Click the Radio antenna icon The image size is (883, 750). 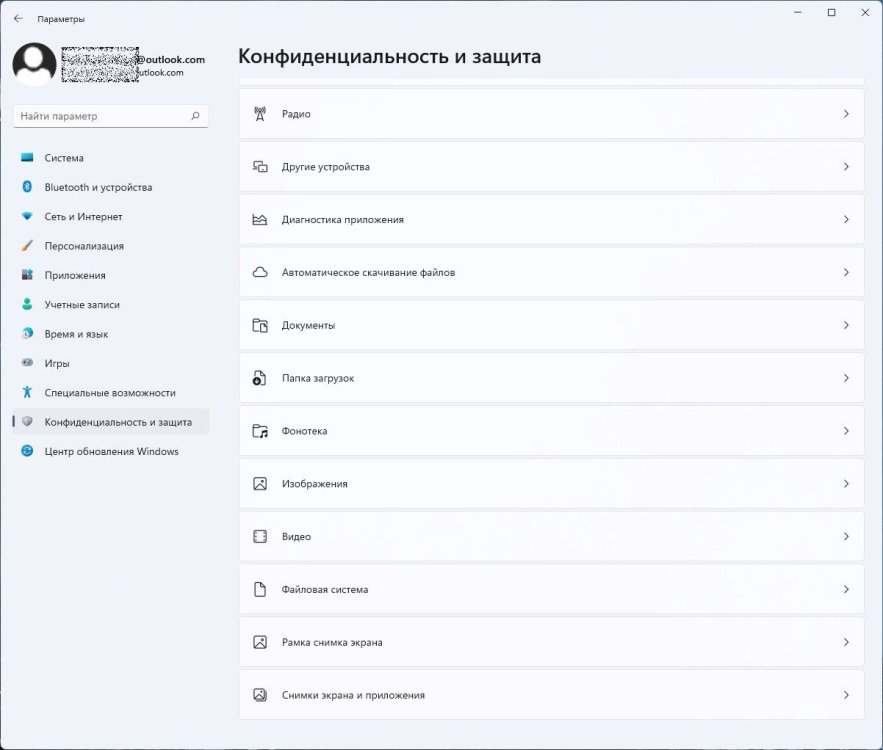click(x=260, y=114)
